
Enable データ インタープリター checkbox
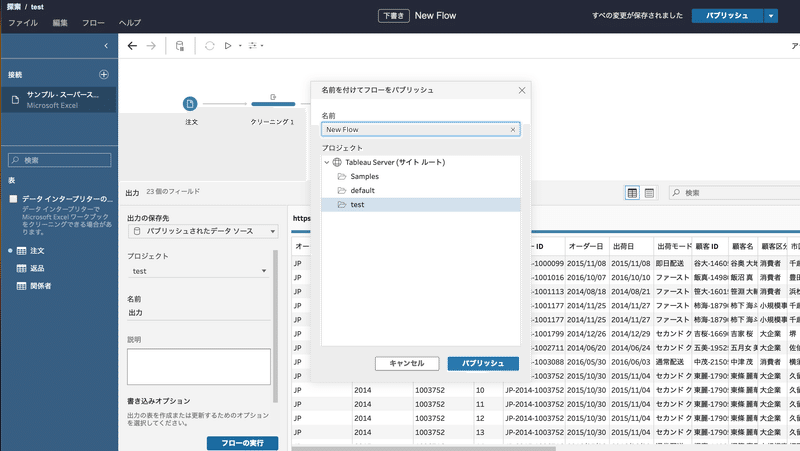click(13, 199)
